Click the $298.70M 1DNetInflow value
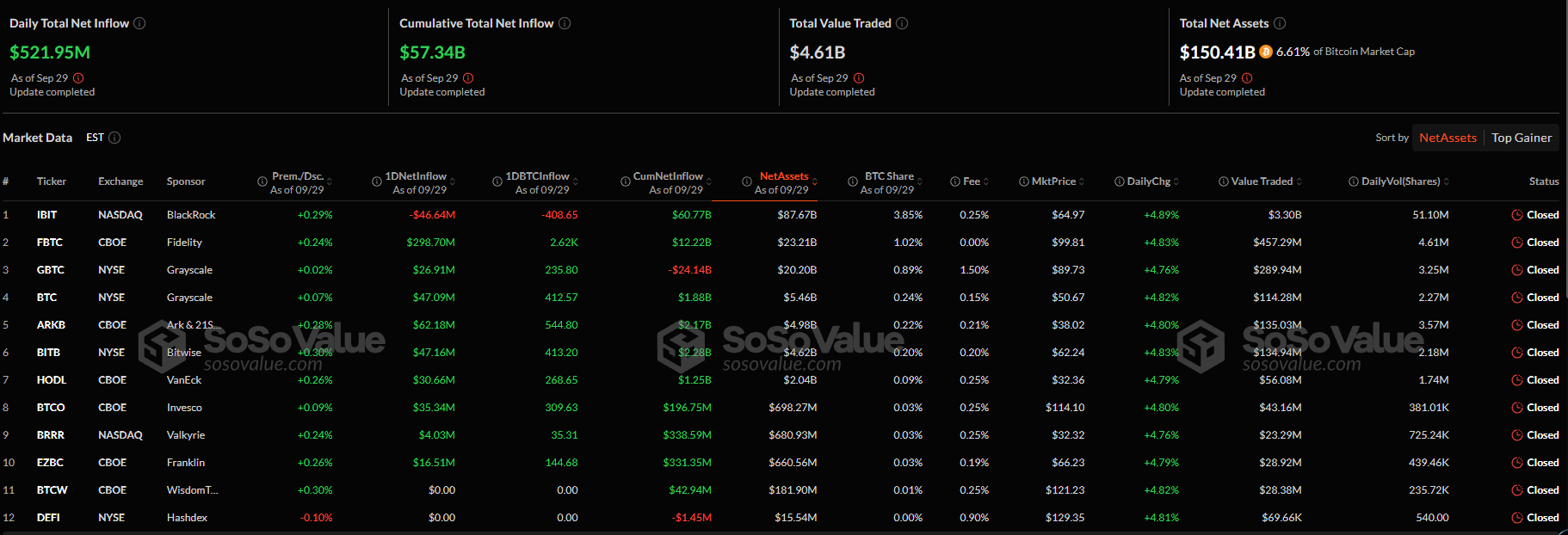The image size is (1568, 535). click(430, 243)
